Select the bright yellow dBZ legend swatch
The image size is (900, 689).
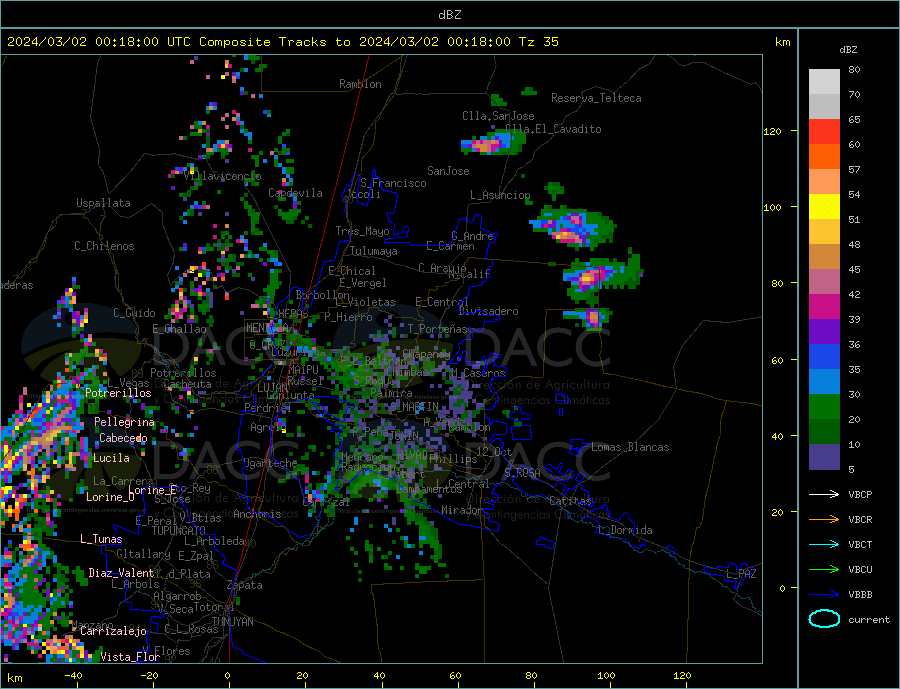(x=824, y=207)
